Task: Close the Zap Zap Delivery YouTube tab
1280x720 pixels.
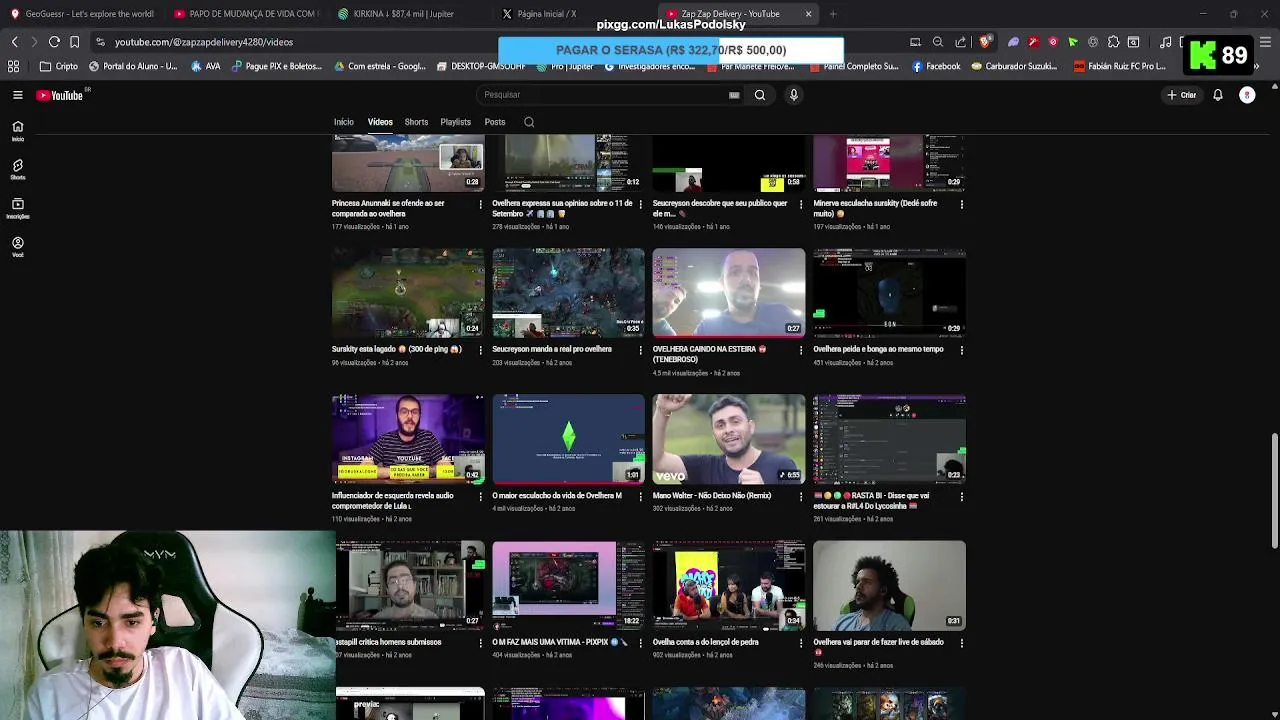Action: (x=808, y=14)
